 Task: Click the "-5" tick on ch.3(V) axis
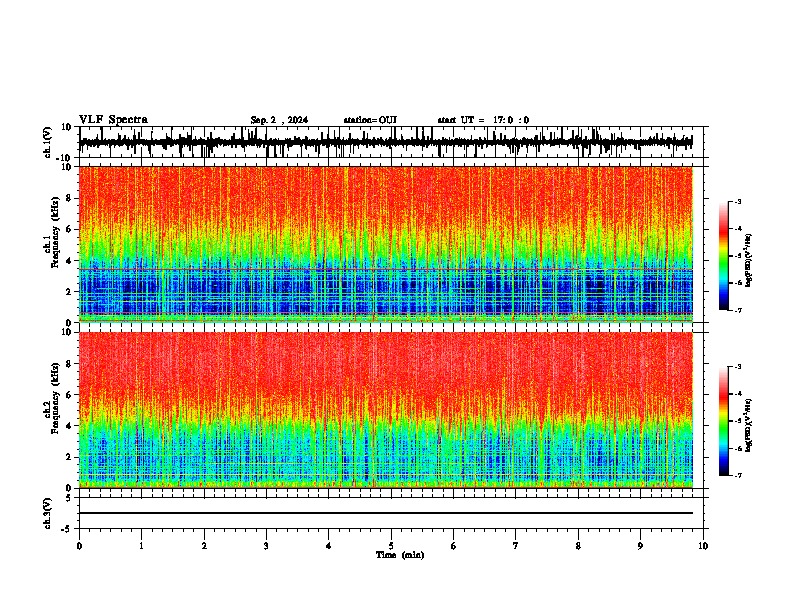67,529
